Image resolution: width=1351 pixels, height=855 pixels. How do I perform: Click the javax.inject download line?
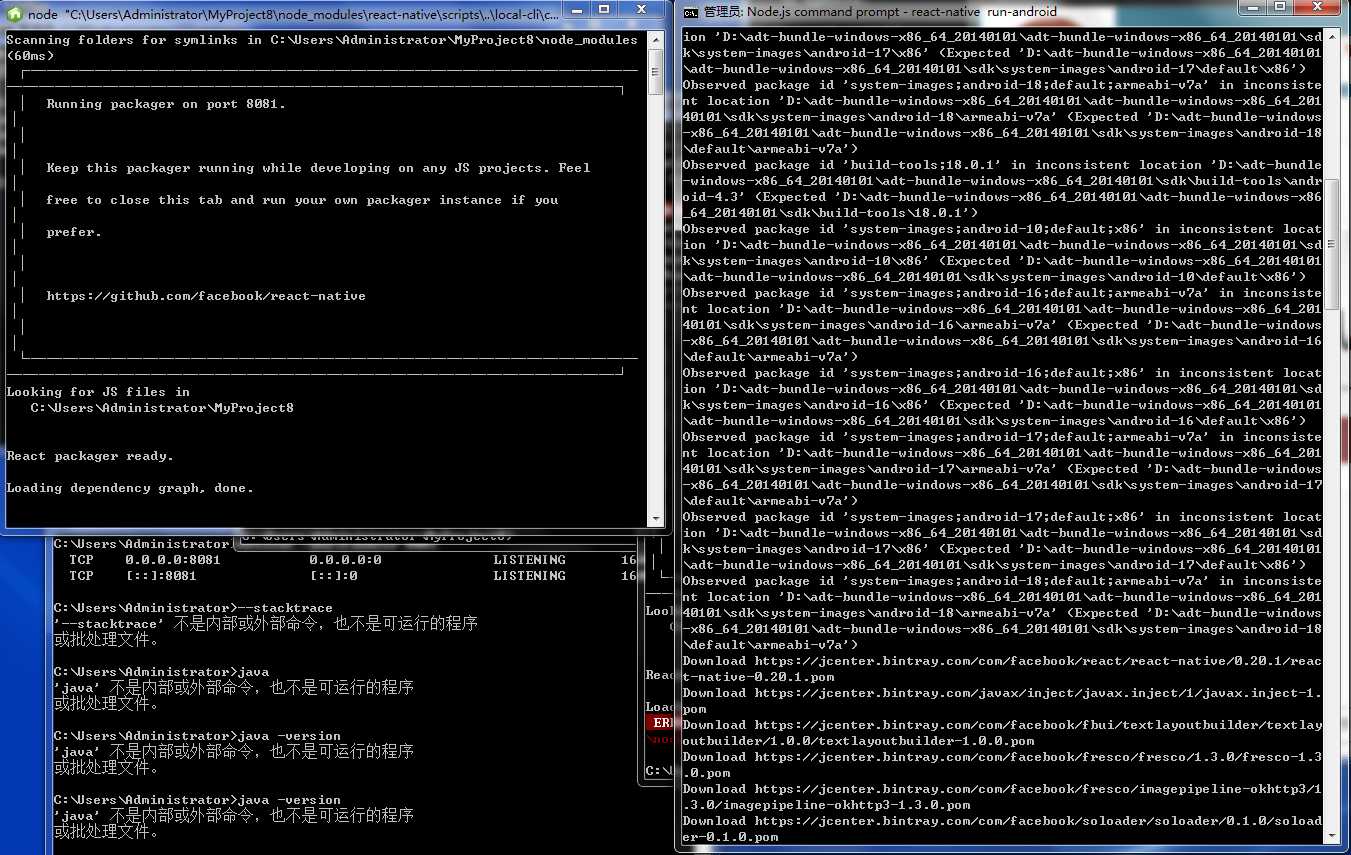pyautogui.click(x=1001, y=700)
